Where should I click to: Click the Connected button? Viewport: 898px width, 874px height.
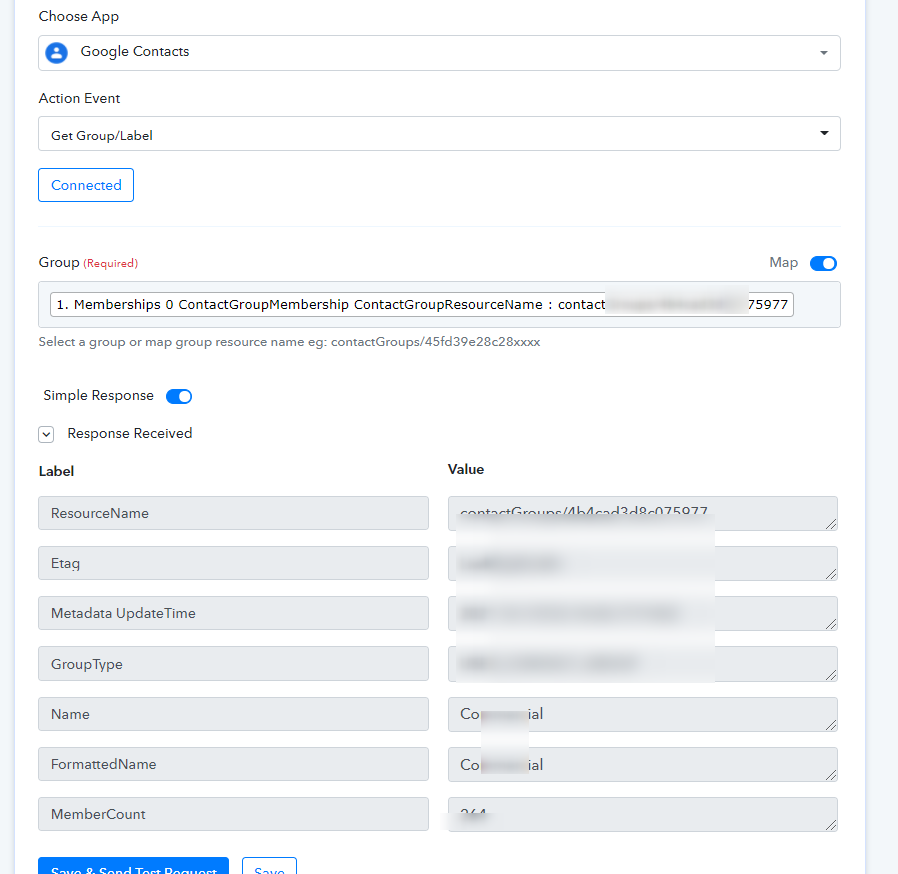tap(86, 185)
